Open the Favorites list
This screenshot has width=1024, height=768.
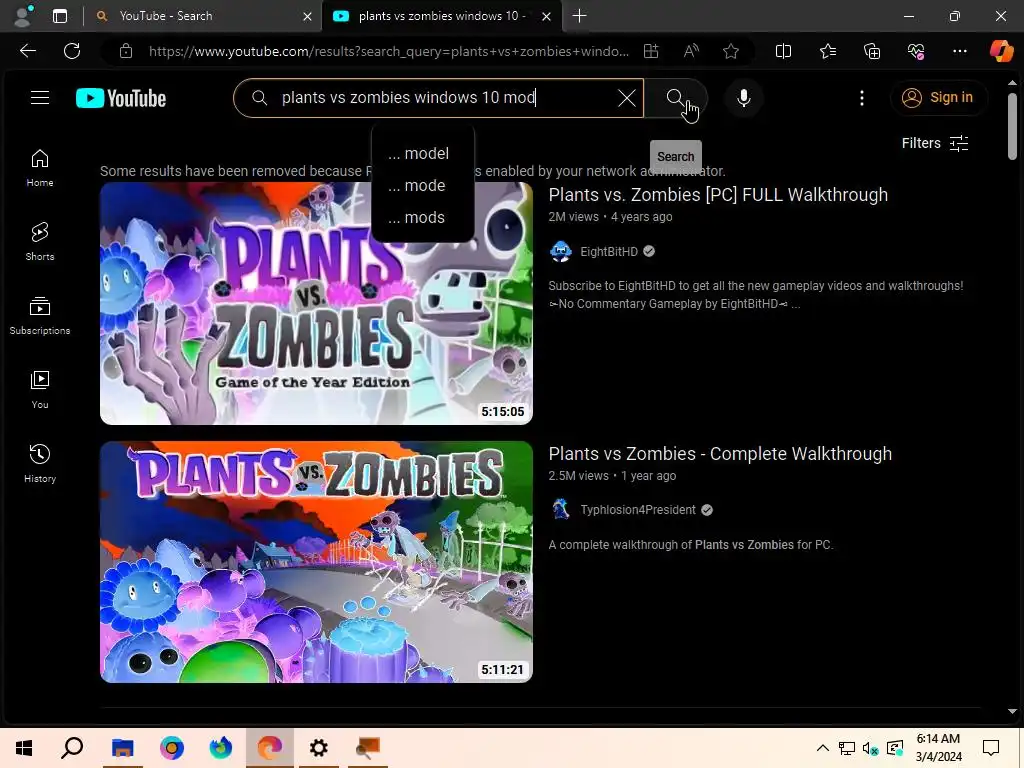(x=827, y=51)
